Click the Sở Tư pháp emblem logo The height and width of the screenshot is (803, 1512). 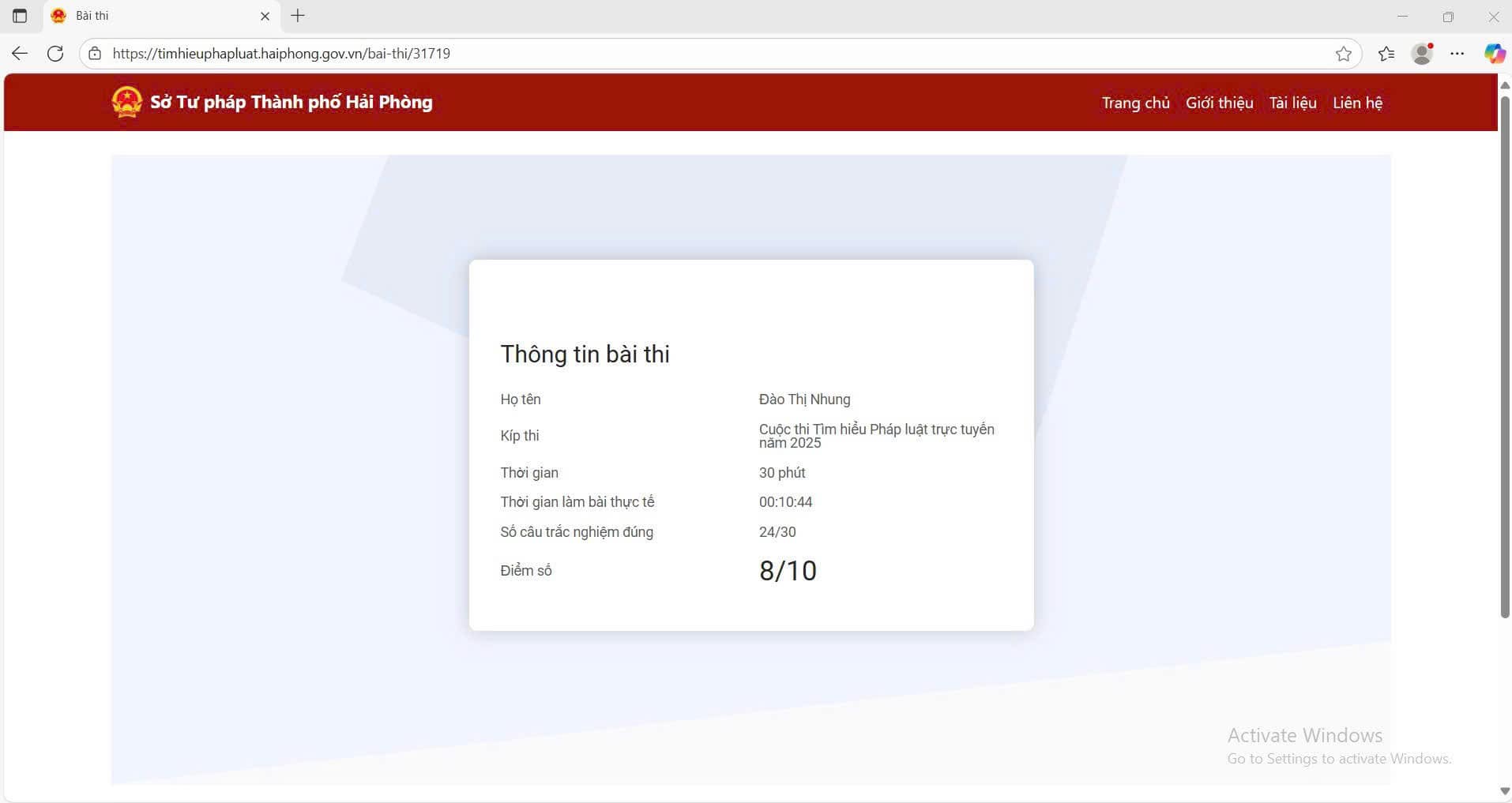click(x=126, y=102)
